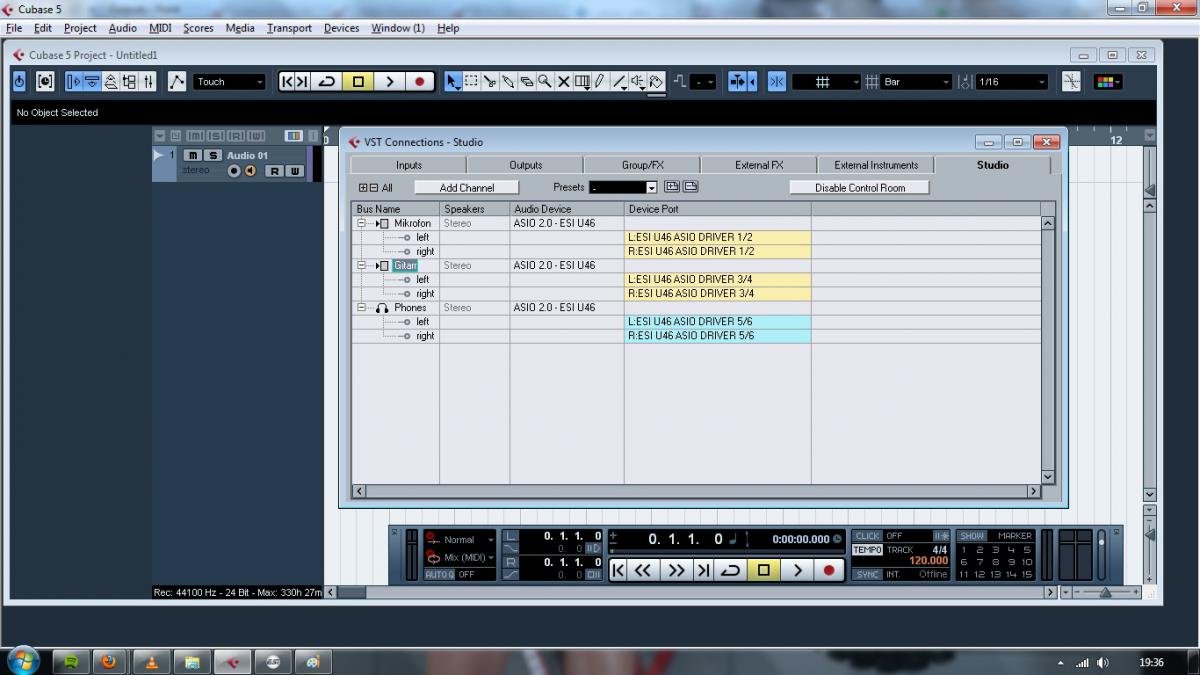
Task: Open the color palette toolbar icon
Action: coord(1107,82)
